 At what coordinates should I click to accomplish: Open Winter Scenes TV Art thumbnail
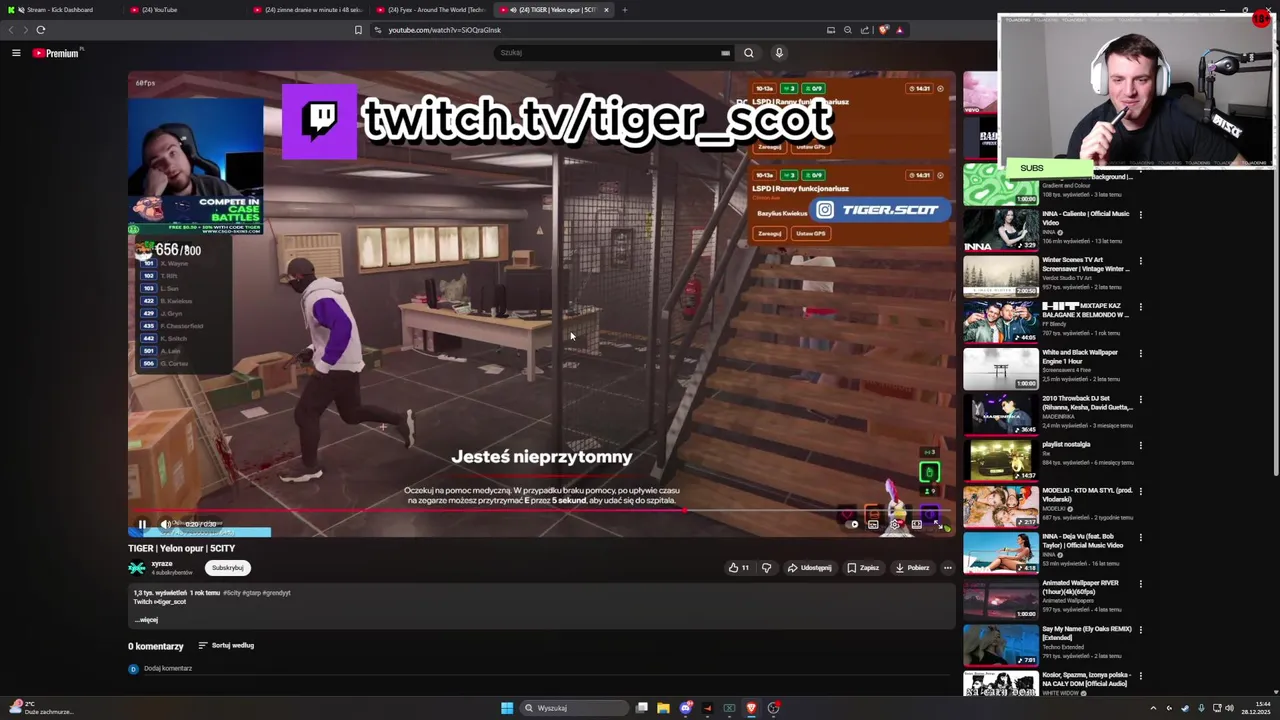click(1000, 276)
